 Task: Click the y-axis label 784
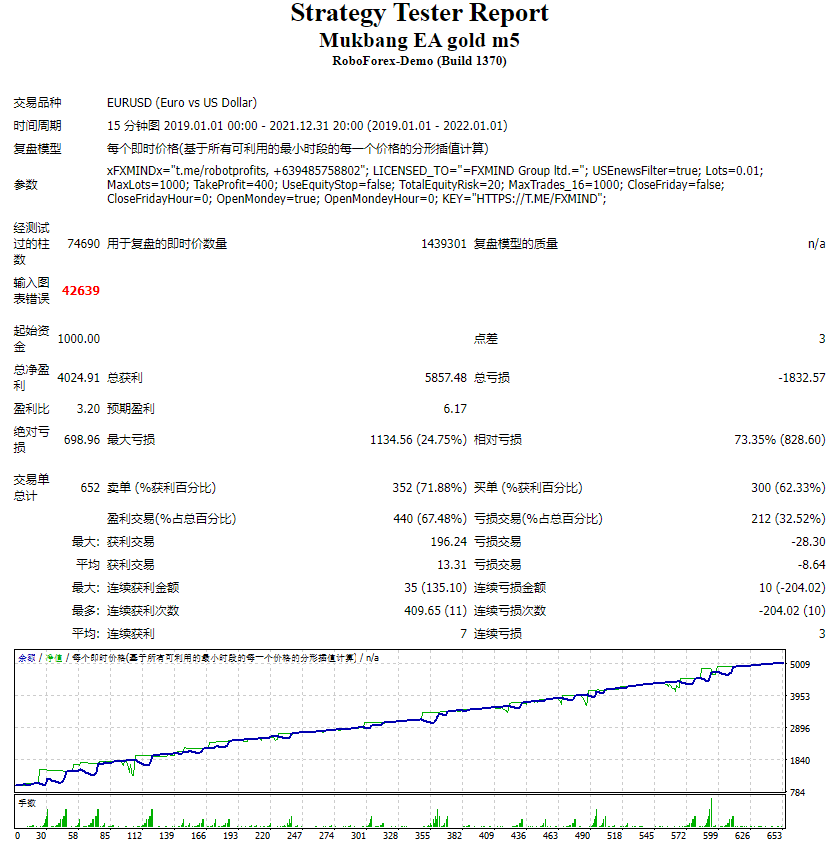798,793
